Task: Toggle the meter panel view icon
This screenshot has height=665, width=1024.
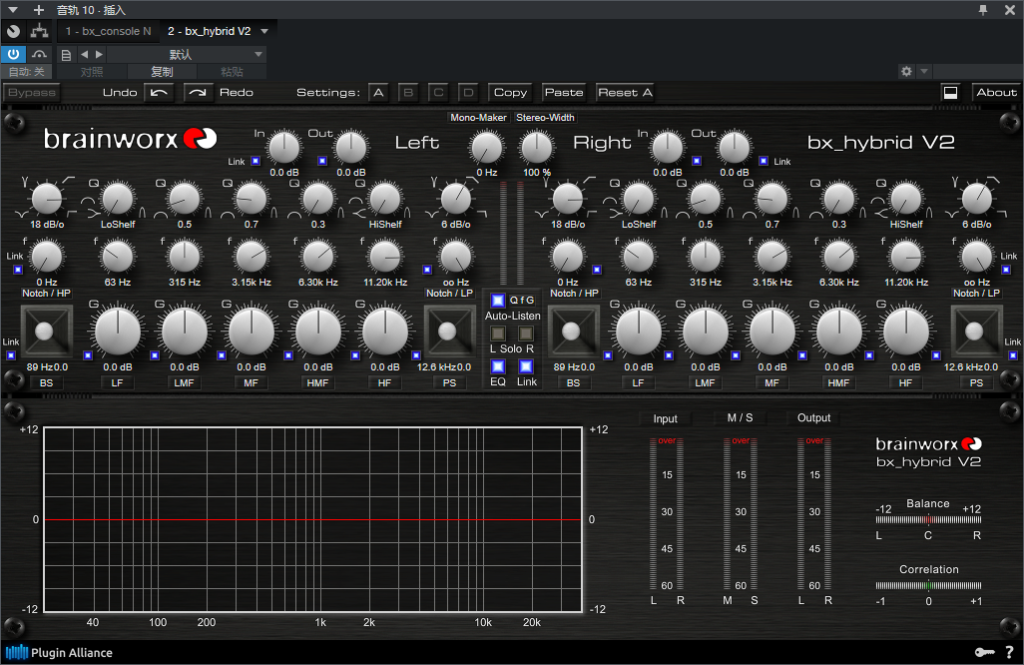Action: point(950,92)
